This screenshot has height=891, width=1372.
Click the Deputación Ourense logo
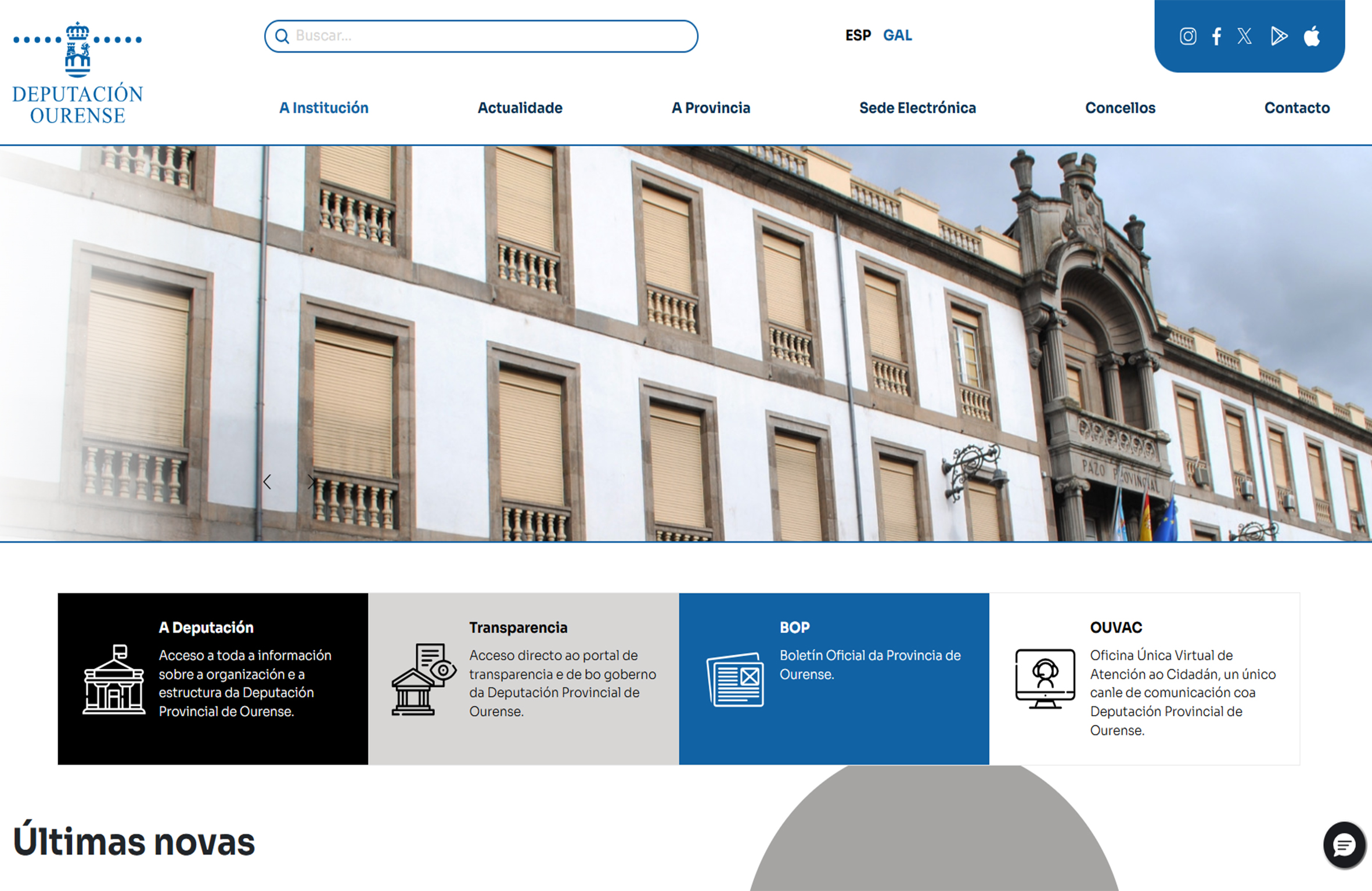tap(78, 73)
